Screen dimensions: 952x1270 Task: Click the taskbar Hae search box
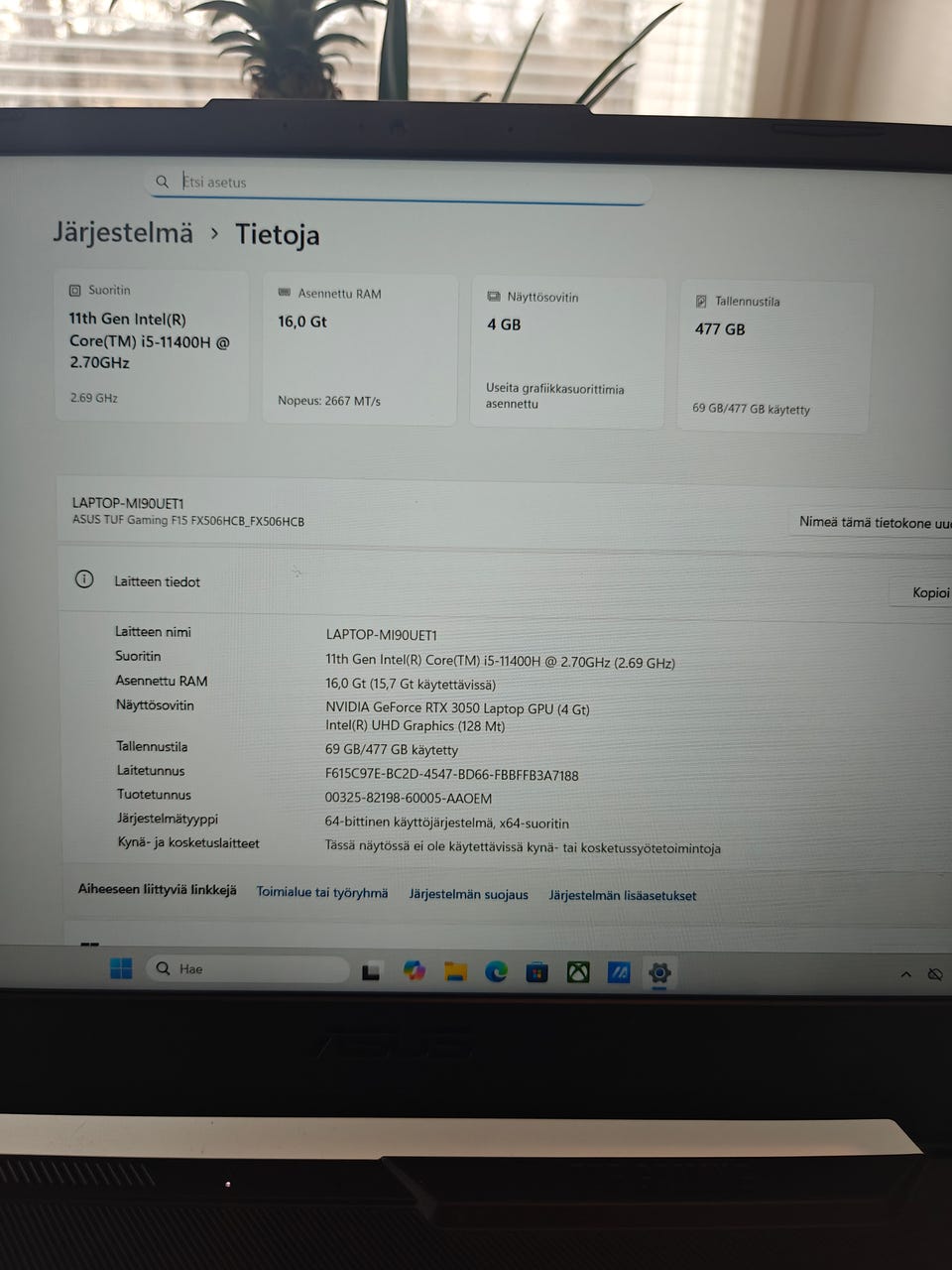coord(248,969)
